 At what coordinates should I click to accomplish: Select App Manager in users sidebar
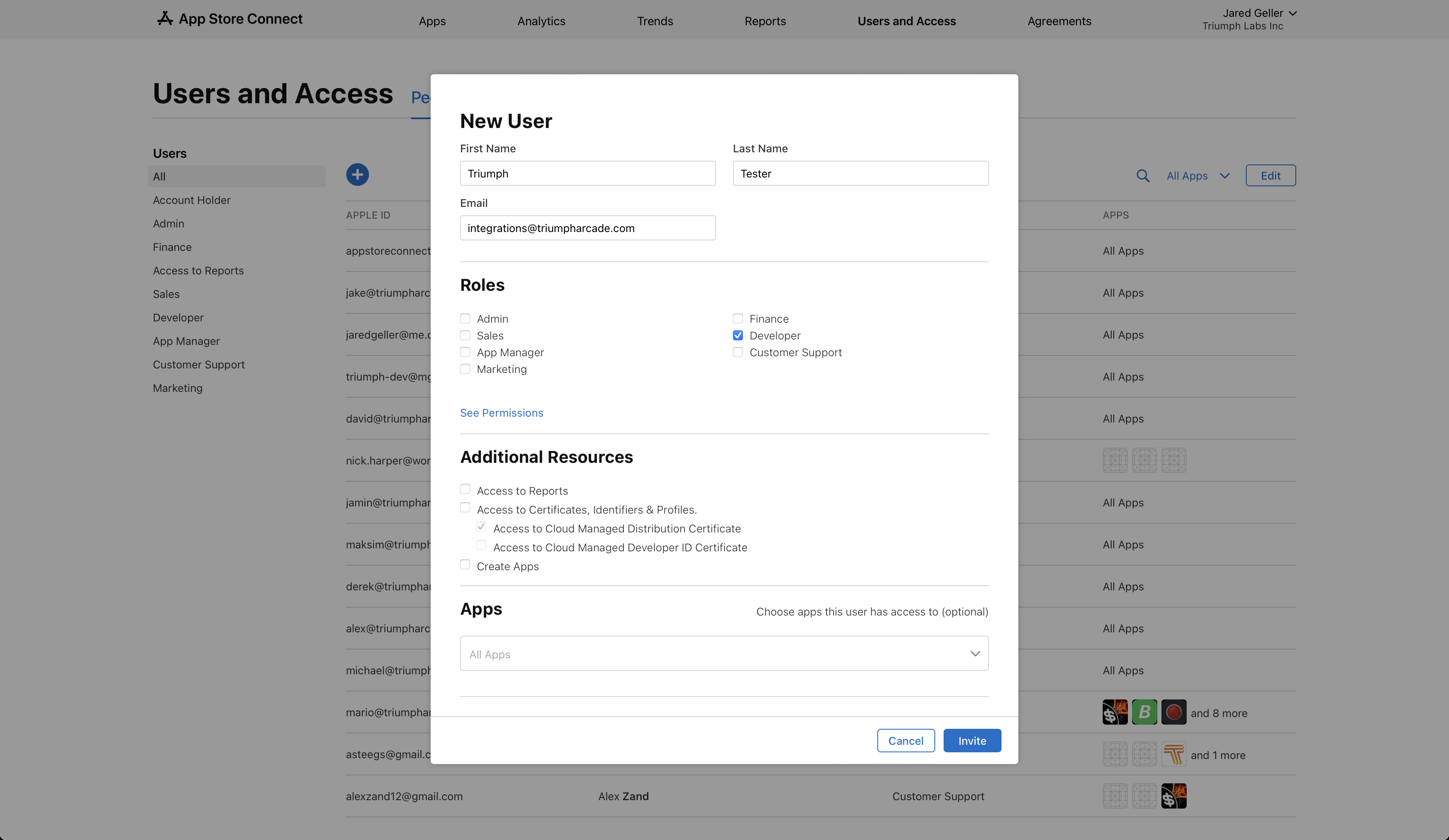click(x=186, y=342)
